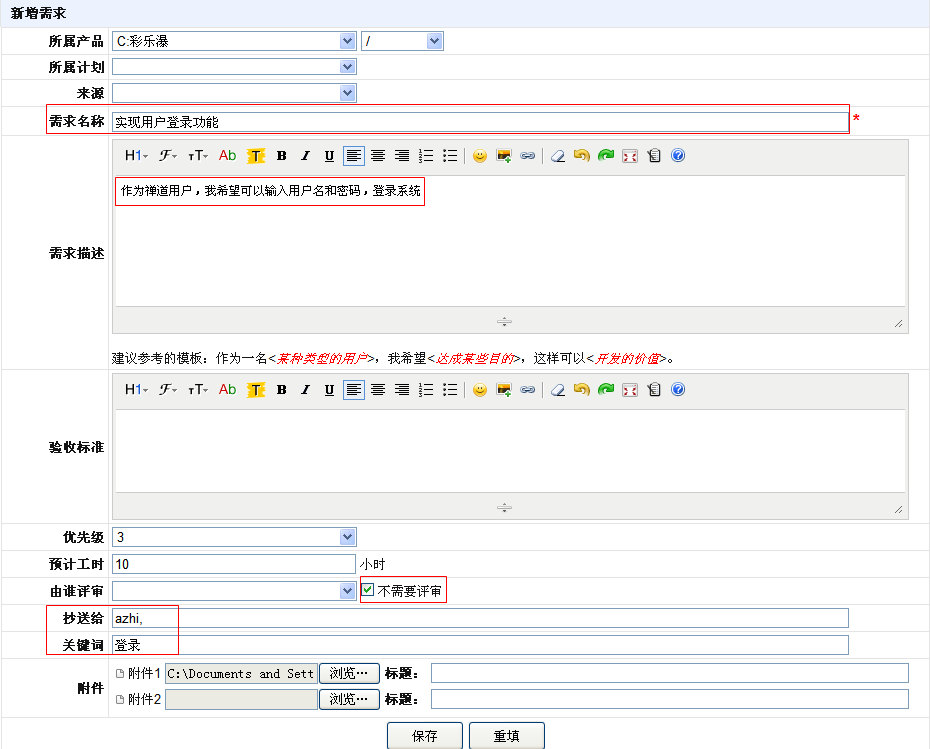930x749 pixels.
Task: Insert a hyperlink in the 验收标准 editor
Action: coord(528,390)
